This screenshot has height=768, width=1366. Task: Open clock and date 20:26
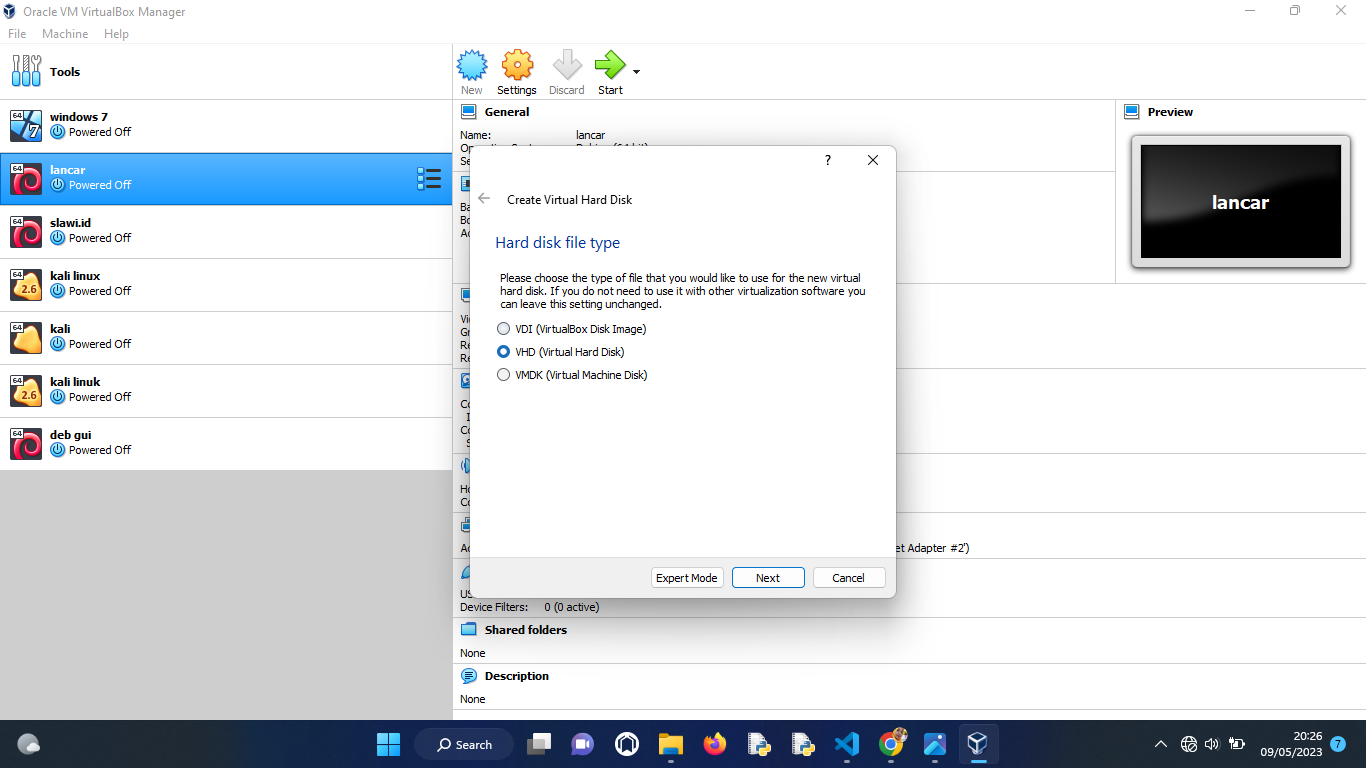point(1291,744)
